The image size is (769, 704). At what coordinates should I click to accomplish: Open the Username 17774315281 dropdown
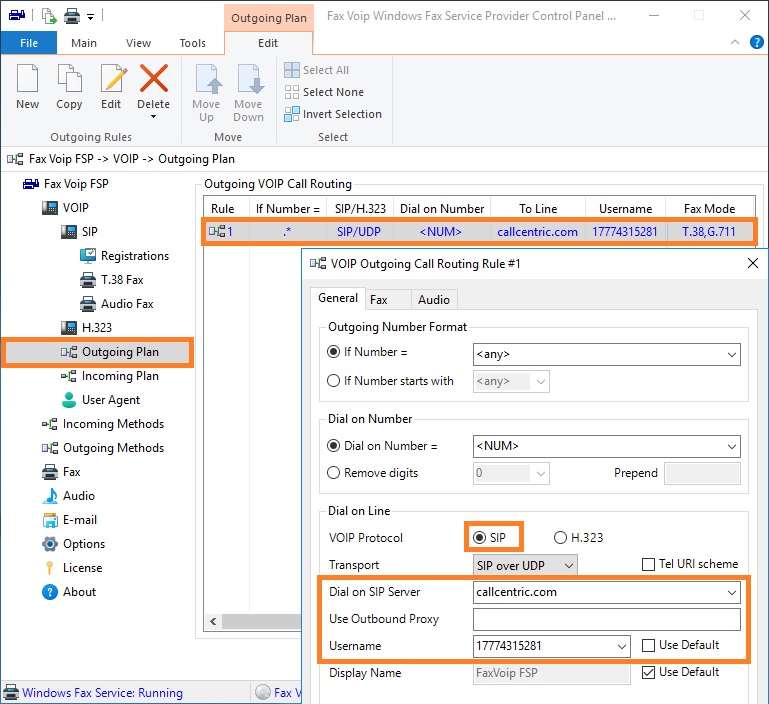pos(621,647)
